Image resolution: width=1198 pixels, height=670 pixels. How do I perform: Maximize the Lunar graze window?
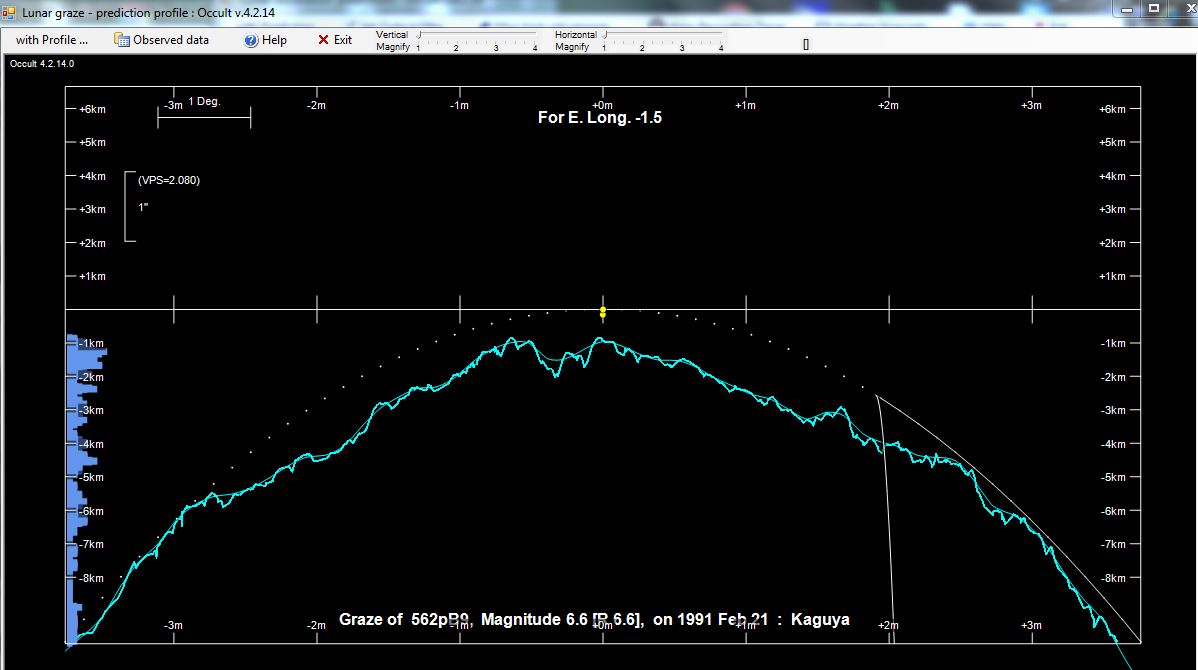[1153, 9]
